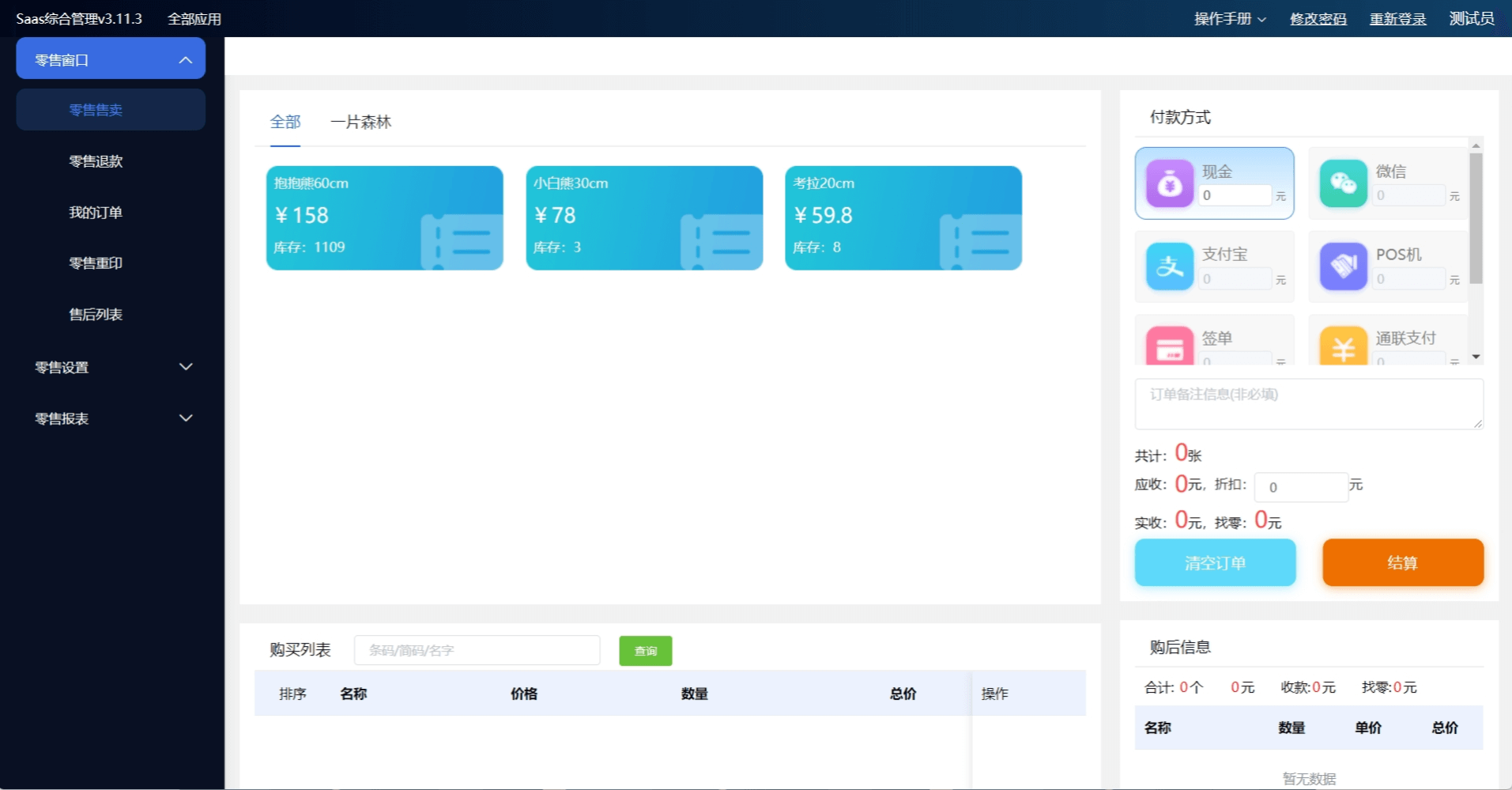Collapse the 零售窗口 menu section
Viewport: 1512px width, 790px height.
pyautogui.click(x=111, y=59)
